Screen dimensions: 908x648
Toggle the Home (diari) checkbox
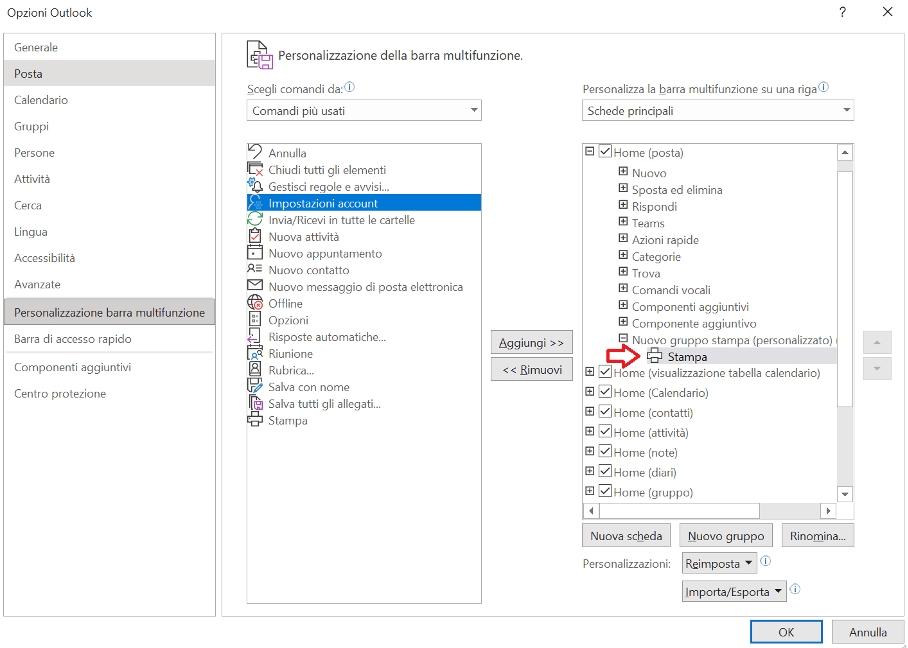click(x=605, y=471)
